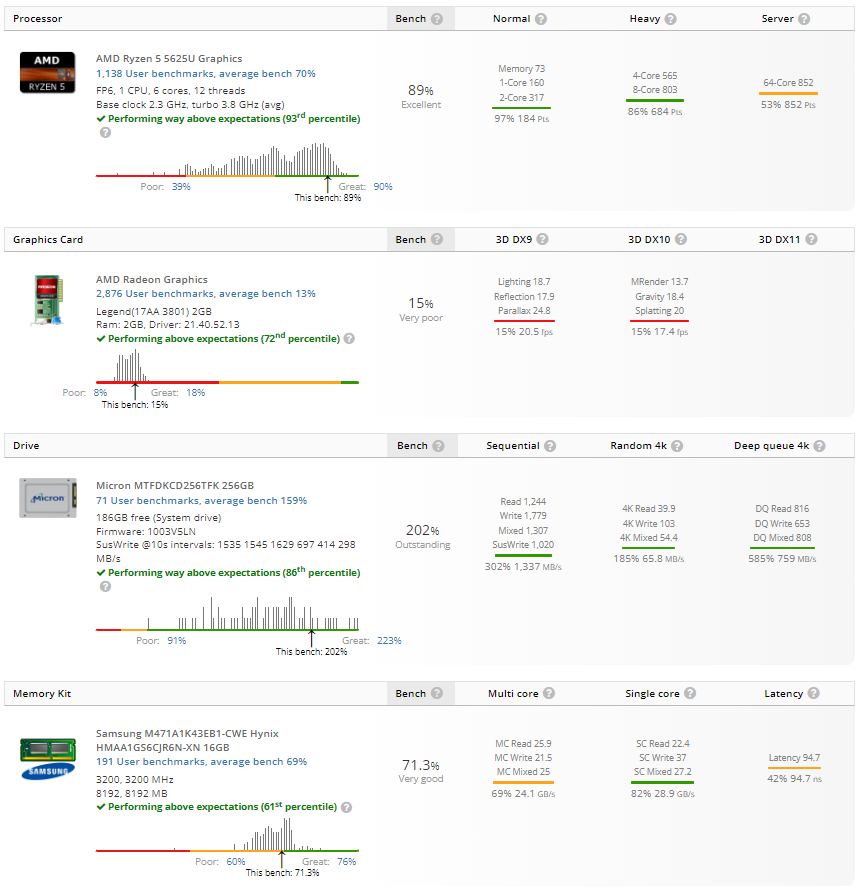Click the help icon beside Sequential
This screenshot has height=891, width=865.
550,446
